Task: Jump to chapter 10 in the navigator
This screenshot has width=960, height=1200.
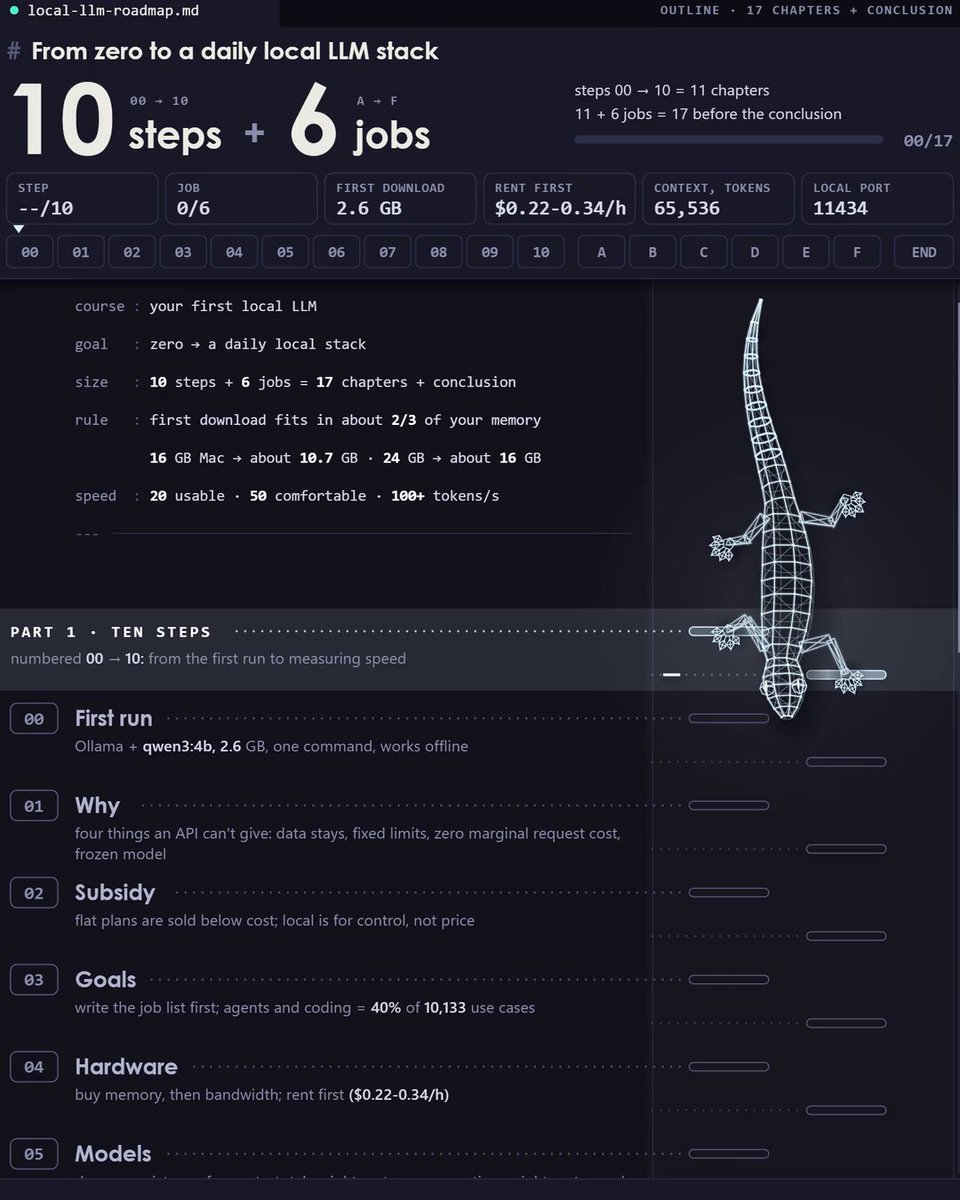Action: coord(541,252)
